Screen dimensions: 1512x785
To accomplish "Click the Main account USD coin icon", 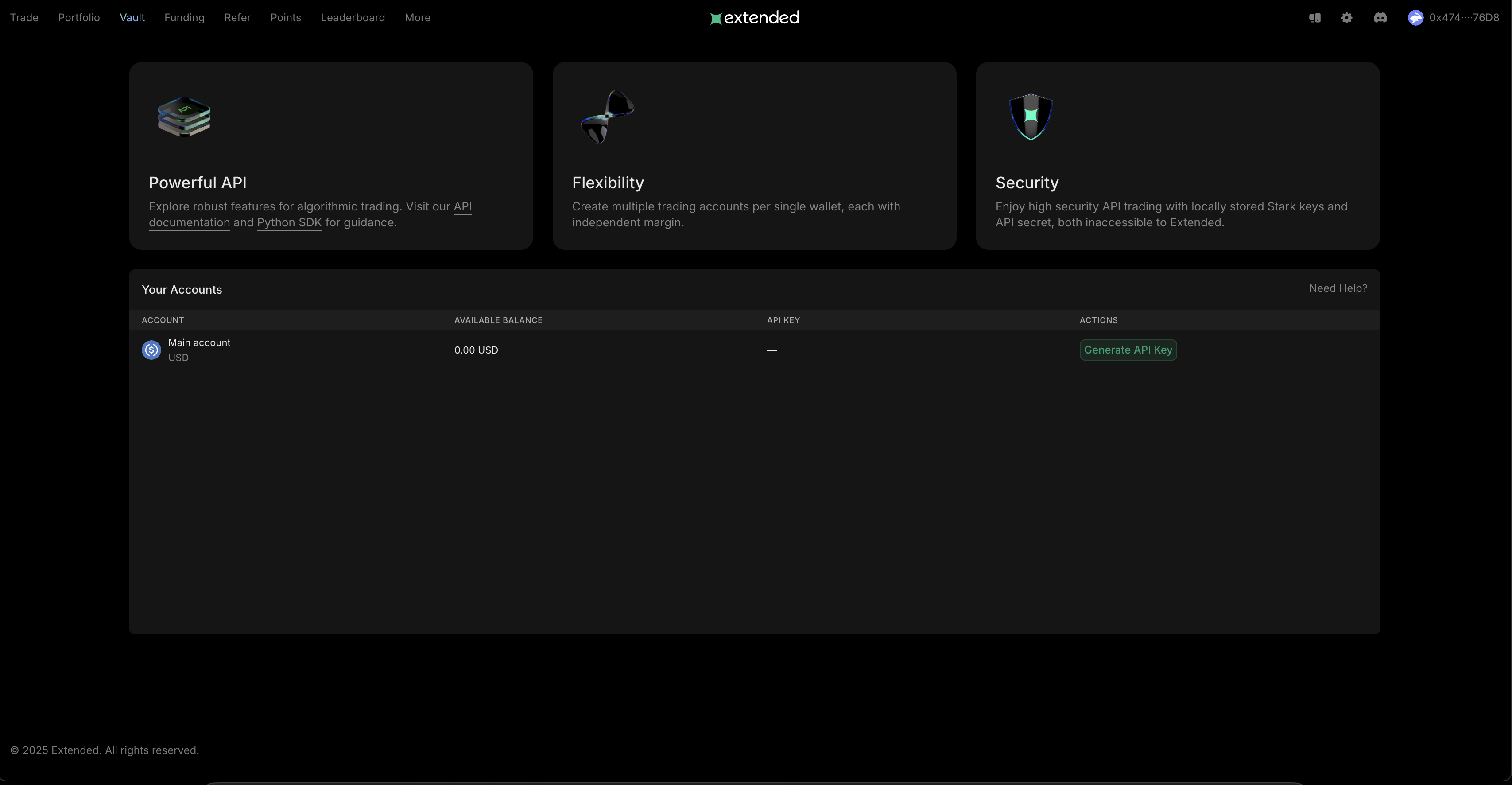I will [151, 350].
